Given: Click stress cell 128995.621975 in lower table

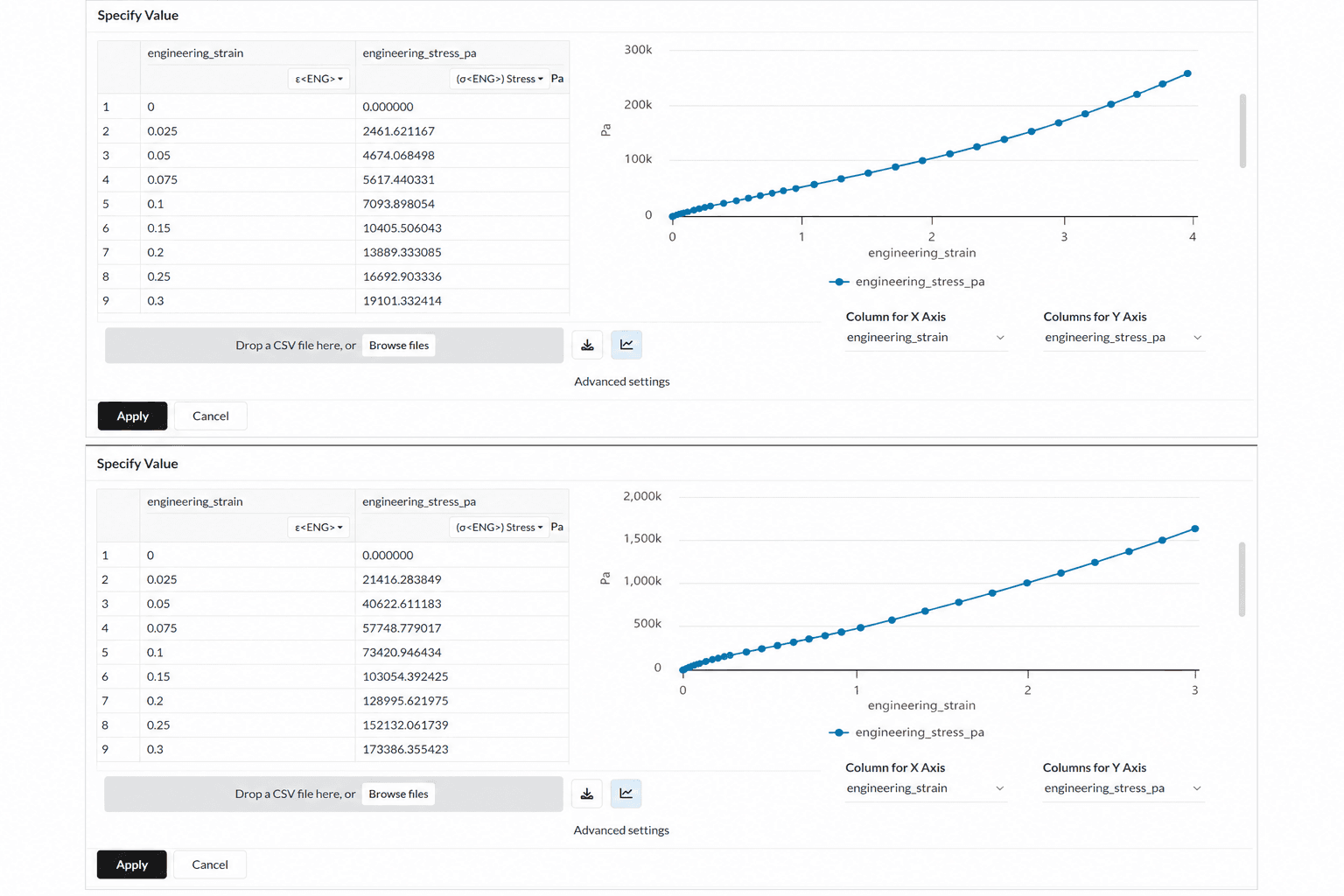Looking at the screenshot, I should pyautogui.click(x=462, y=701).
